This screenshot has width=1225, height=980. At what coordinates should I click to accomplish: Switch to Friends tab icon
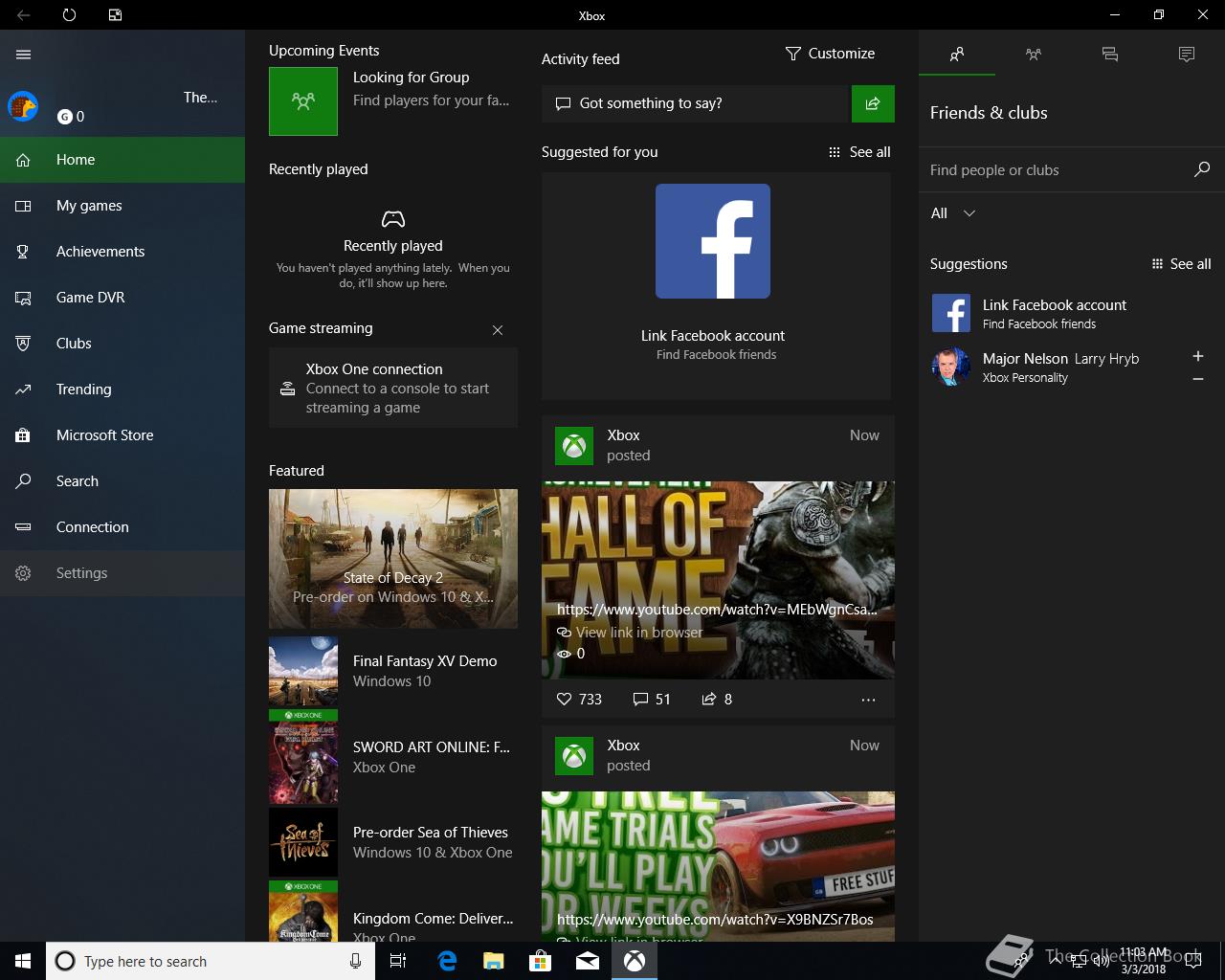pyautogui.click(x=957, y=55)
